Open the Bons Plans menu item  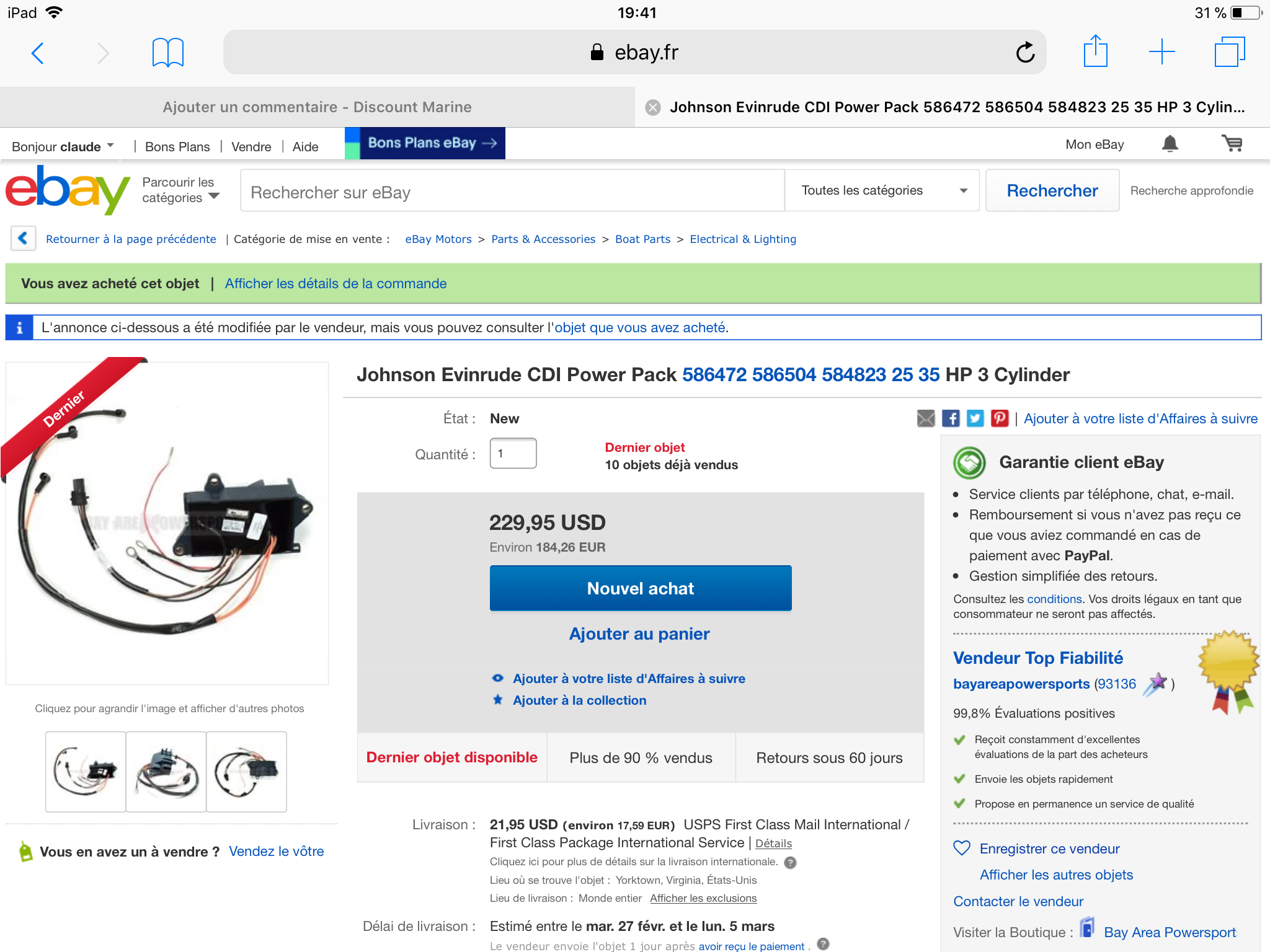(x=177, y=147)
